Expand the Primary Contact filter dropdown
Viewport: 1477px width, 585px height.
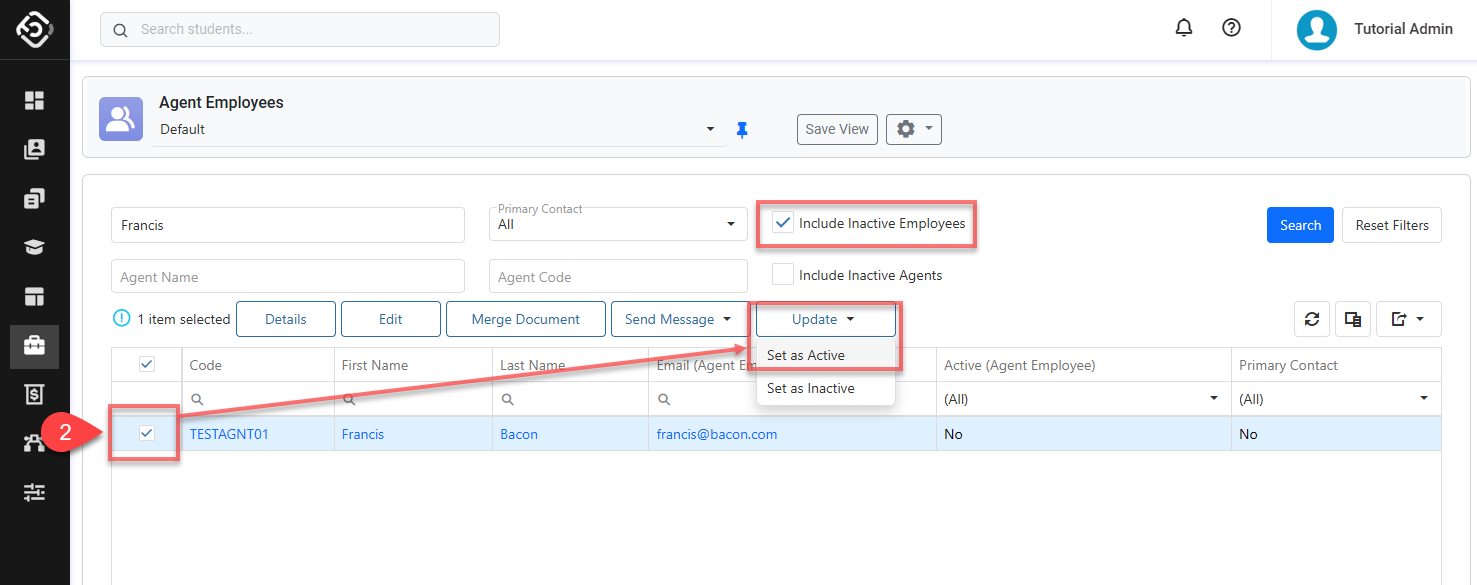617,224
